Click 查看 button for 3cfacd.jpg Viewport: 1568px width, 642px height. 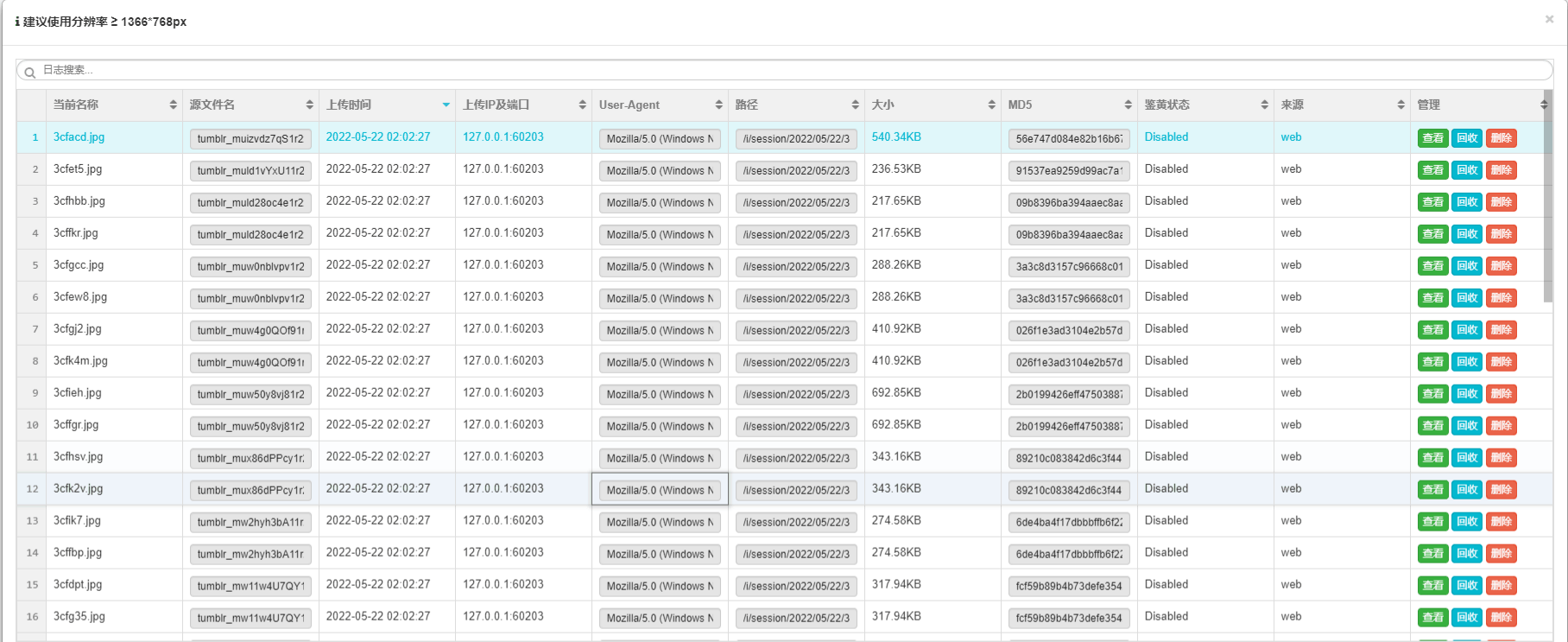click(x=1432, y=138)
